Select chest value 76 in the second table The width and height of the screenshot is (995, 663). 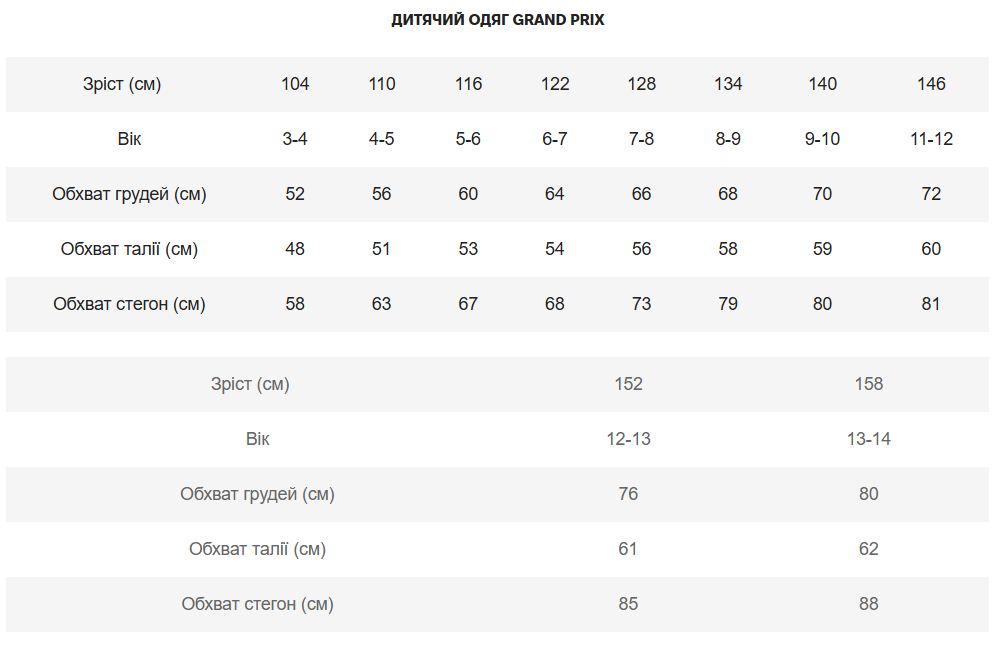pyautogui.click(x=628, y=494)
